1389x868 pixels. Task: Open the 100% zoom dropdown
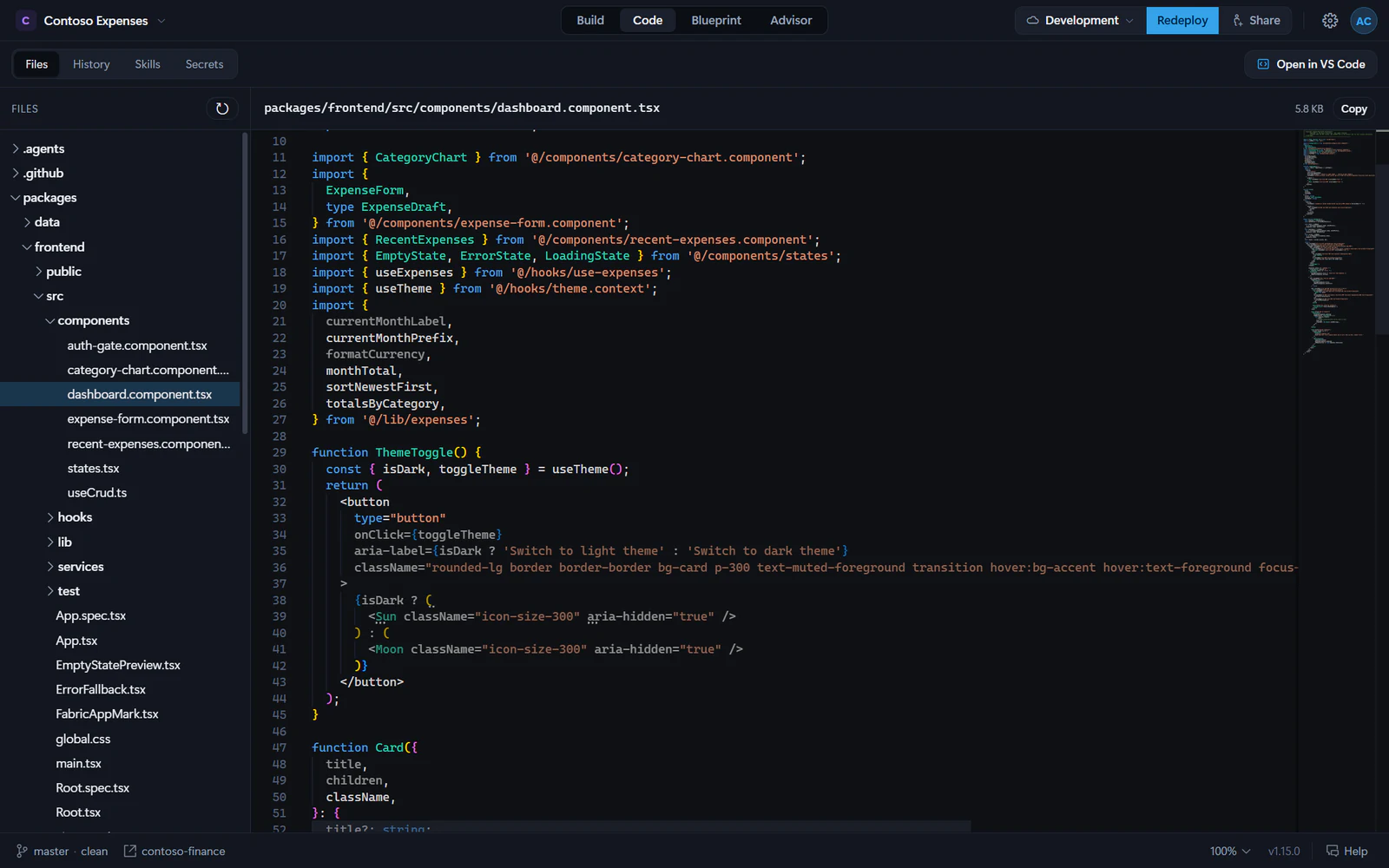point(1230,852)
